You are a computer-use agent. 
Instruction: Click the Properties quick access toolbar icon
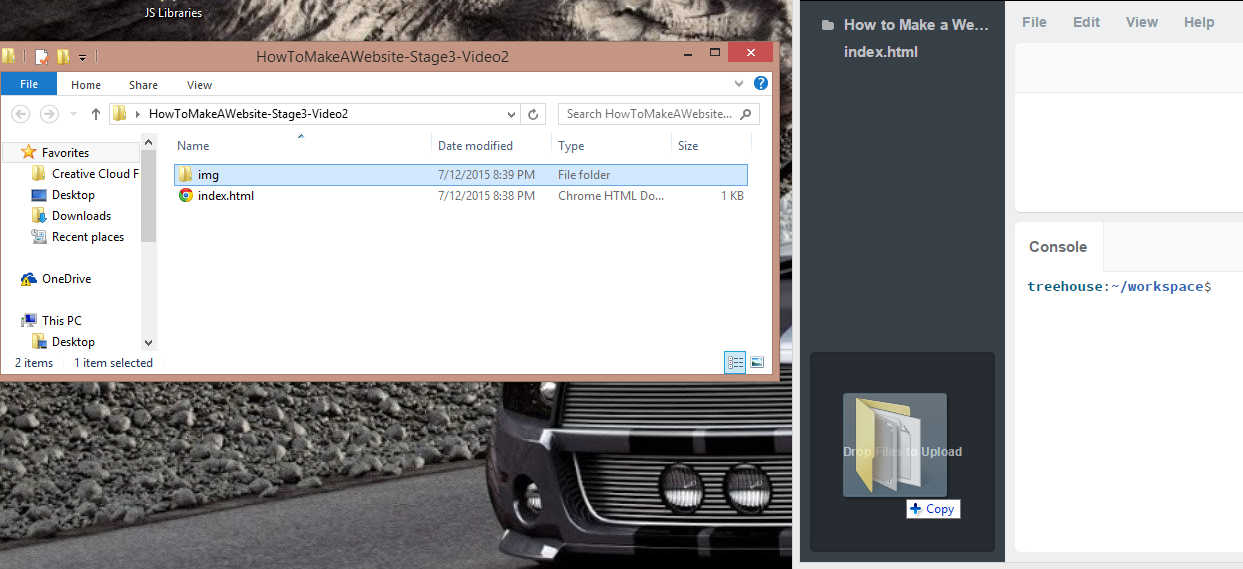42,57
